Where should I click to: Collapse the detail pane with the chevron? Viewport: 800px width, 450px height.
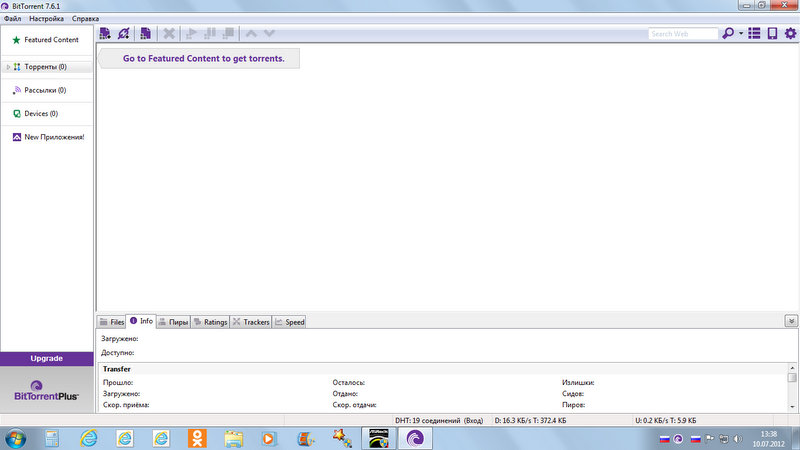coord(791,321)
